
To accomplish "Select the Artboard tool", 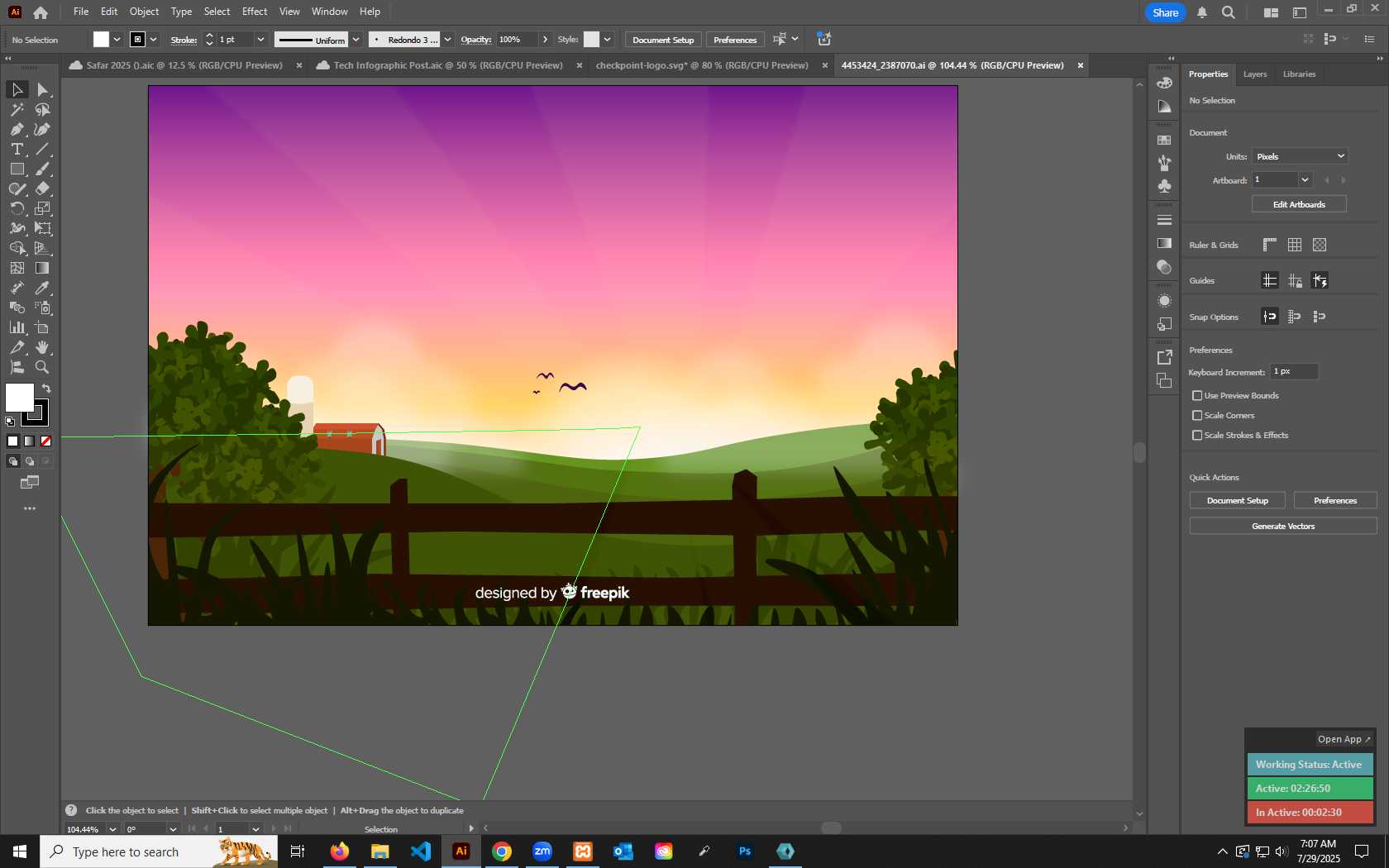I will pos(42,327).
